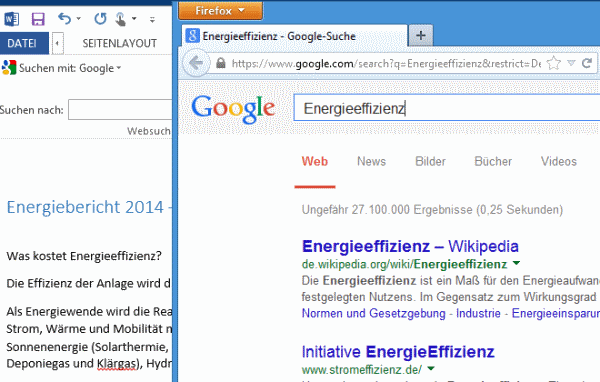Expand the www.stromeffizienz.de result options arrow

[x=431, y=369]
